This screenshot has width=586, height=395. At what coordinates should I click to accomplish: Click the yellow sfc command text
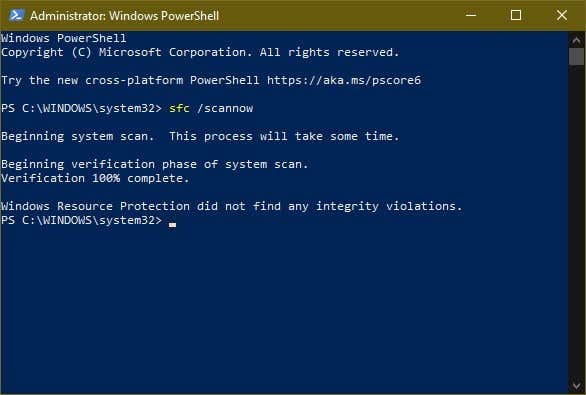tap(179, 108)
